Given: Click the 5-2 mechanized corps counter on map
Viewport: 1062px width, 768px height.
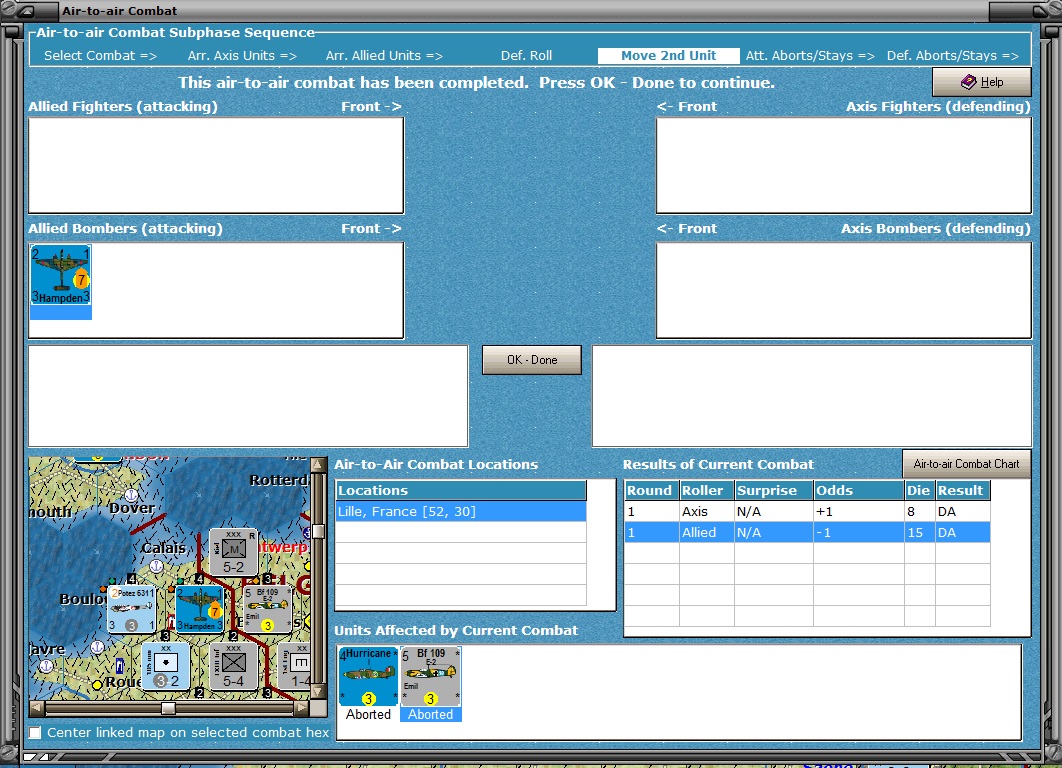Looking at the screenshot, I should point(233,552).
